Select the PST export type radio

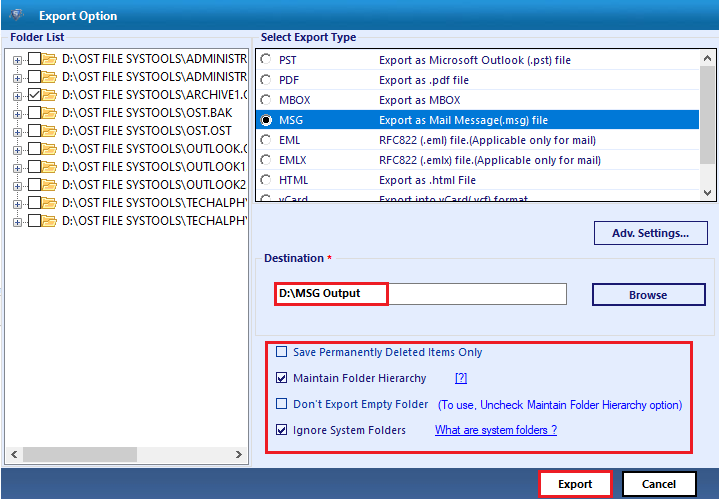click(265, 60)
